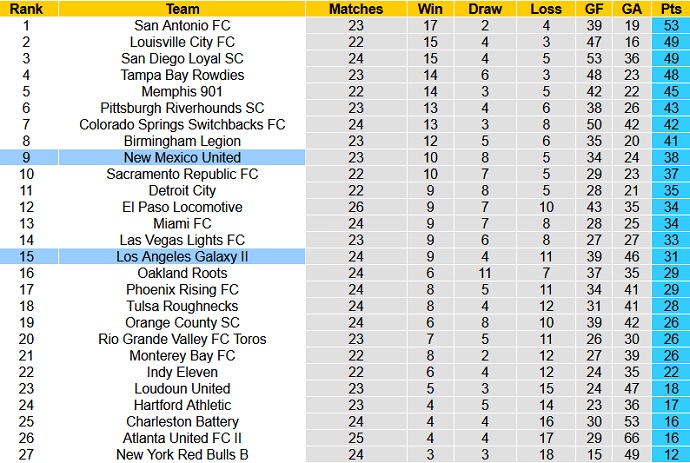The height and width of the screenshot is (463, 690).
Task: Select Tampa Bay Rowdies team name
Action: point(182,75)
